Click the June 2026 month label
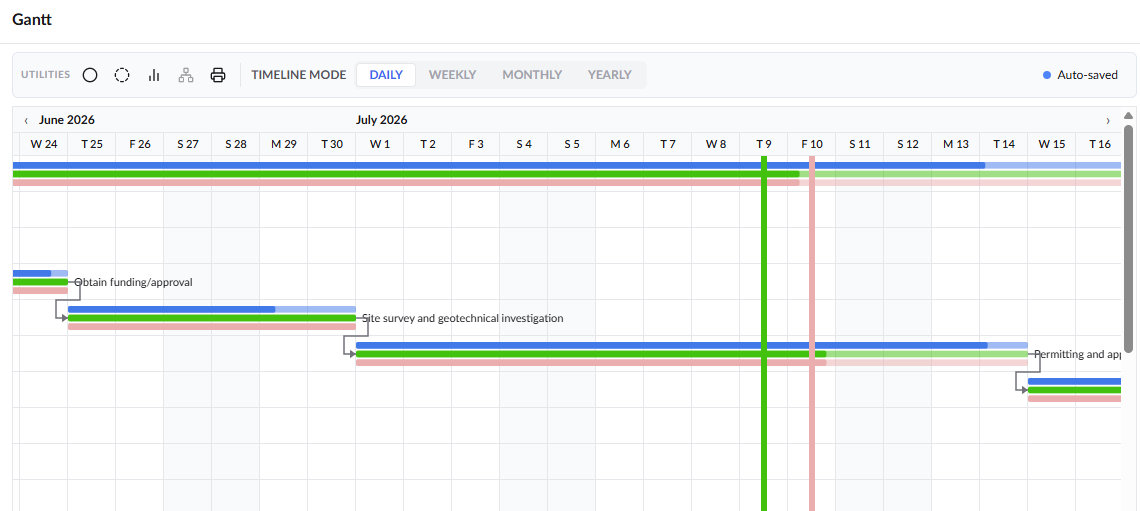Viewport: 1140px width, 511px height. coord(67,120)
